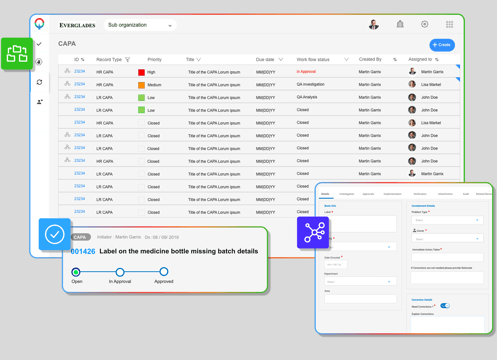Click the person icon beside the Owner label
Image resolution: width=497 pixels, height=360 pixels.
(x=414, y=230)
